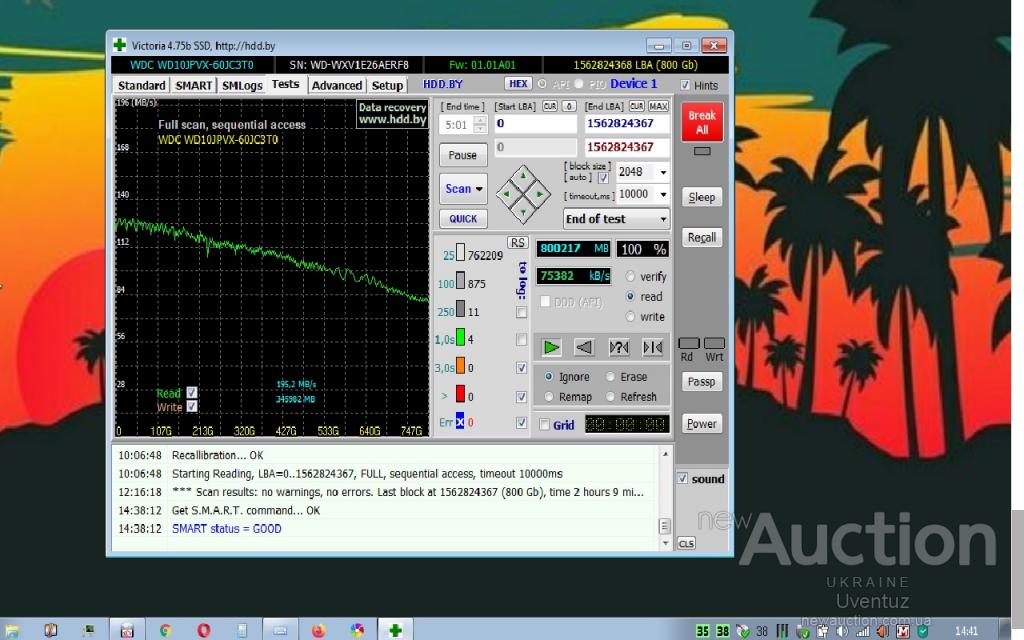1024x640 pixels.
Task: Click the backward scan direction button
Action: [x=584, y=347]
